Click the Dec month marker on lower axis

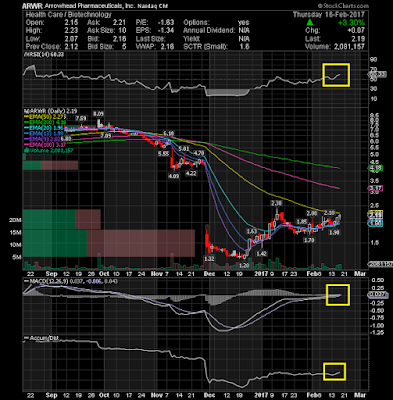click(x=209, y=395)
